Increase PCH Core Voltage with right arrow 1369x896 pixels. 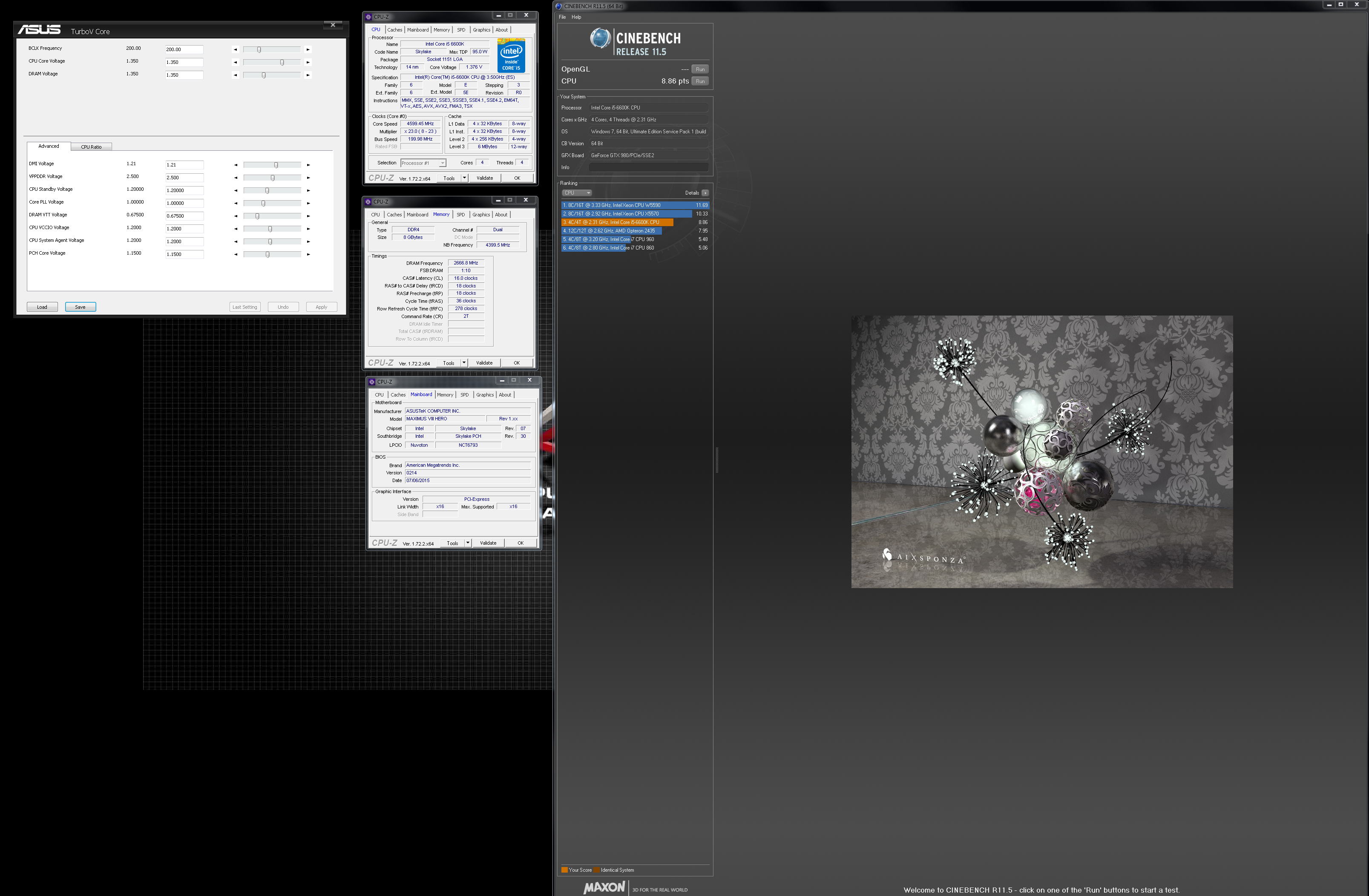308,254
